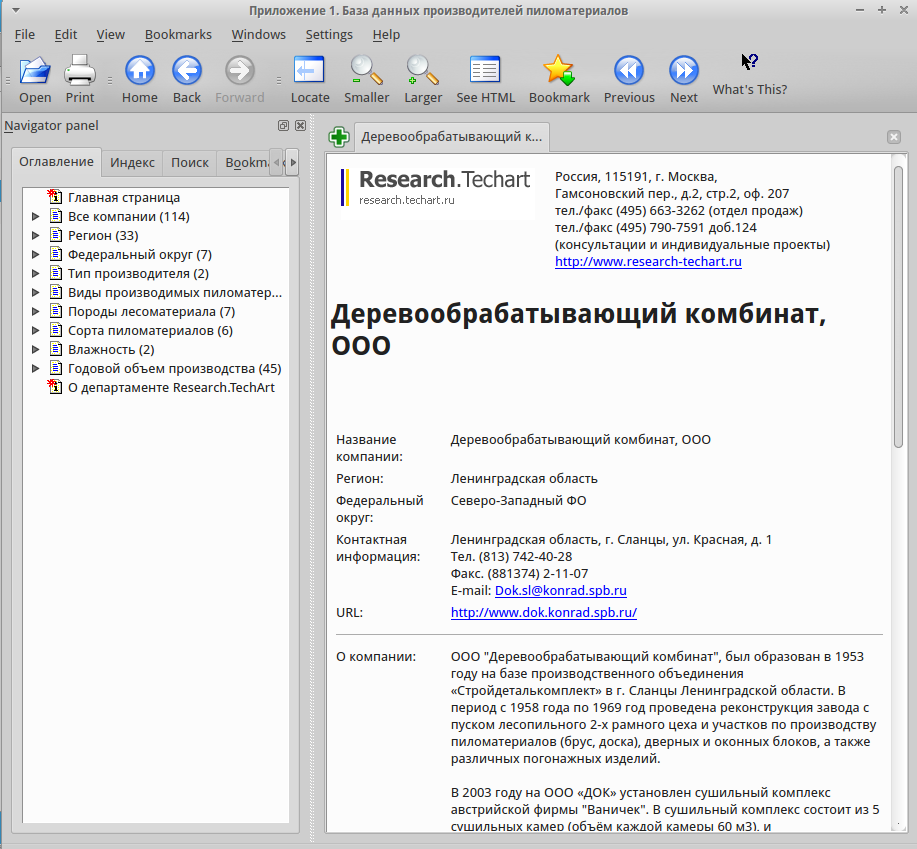The width and height of the screenshot is (917, 849).
Task: Click the document vertical scrollbar thumb
Action: tap(898, 306)
